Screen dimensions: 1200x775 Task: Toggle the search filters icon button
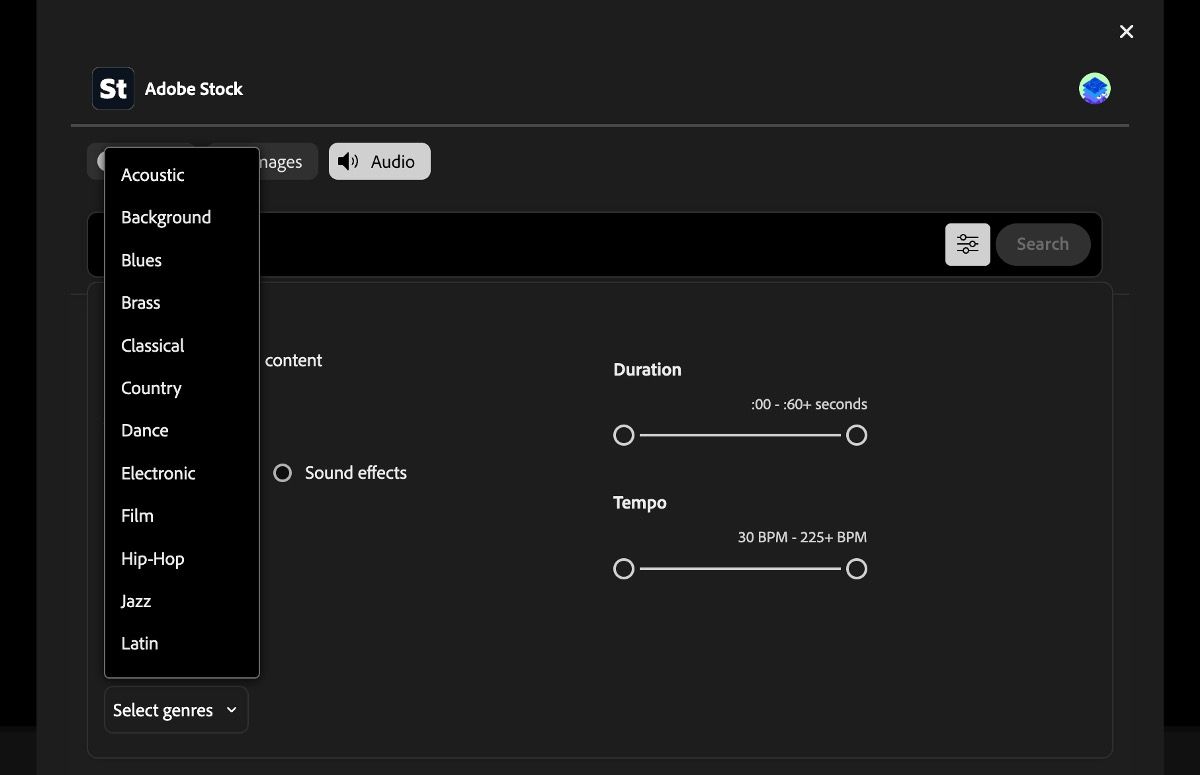click(x=967, y=244)
